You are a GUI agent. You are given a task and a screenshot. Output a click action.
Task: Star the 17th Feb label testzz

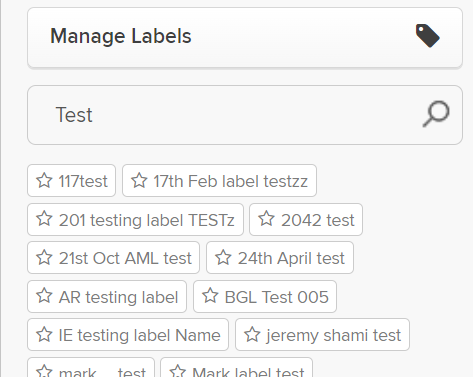pos(139,180)
